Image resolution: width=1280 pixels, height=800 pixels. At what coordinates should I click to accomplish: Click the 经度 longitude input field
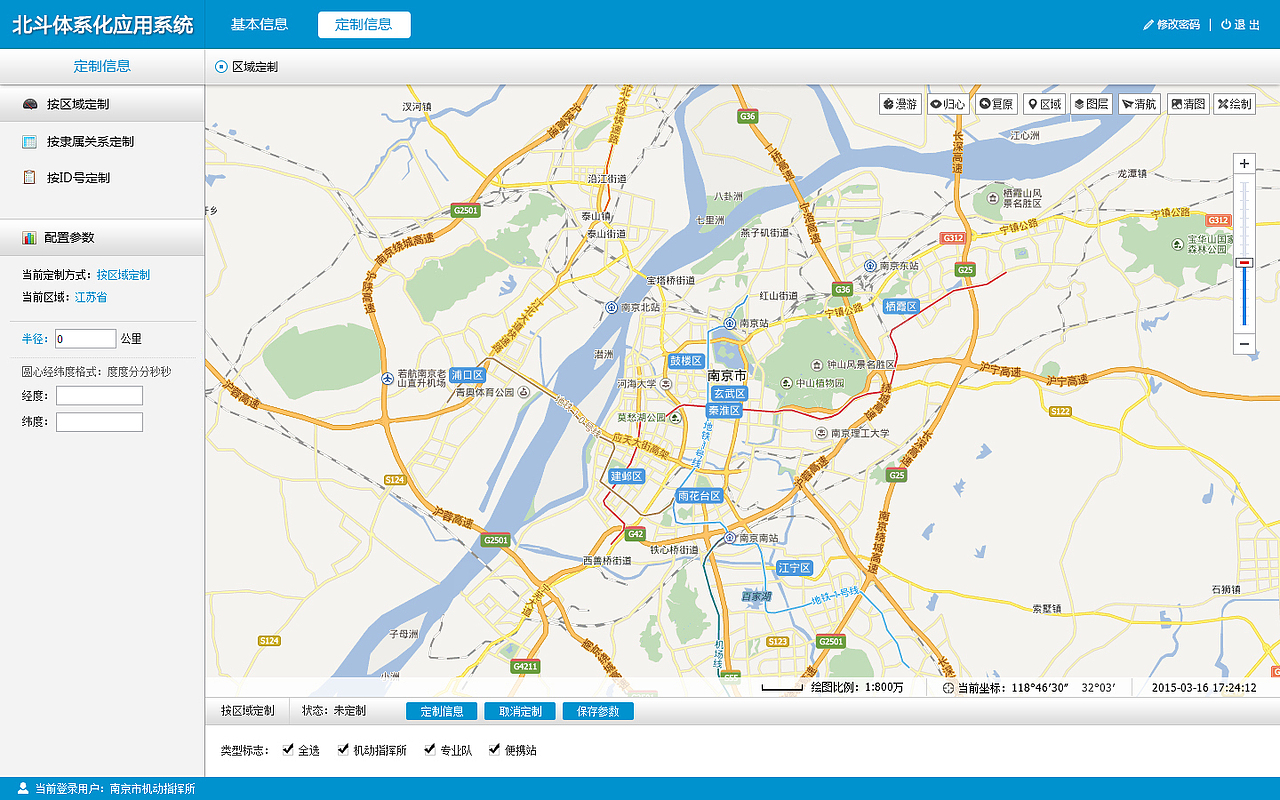99,396
